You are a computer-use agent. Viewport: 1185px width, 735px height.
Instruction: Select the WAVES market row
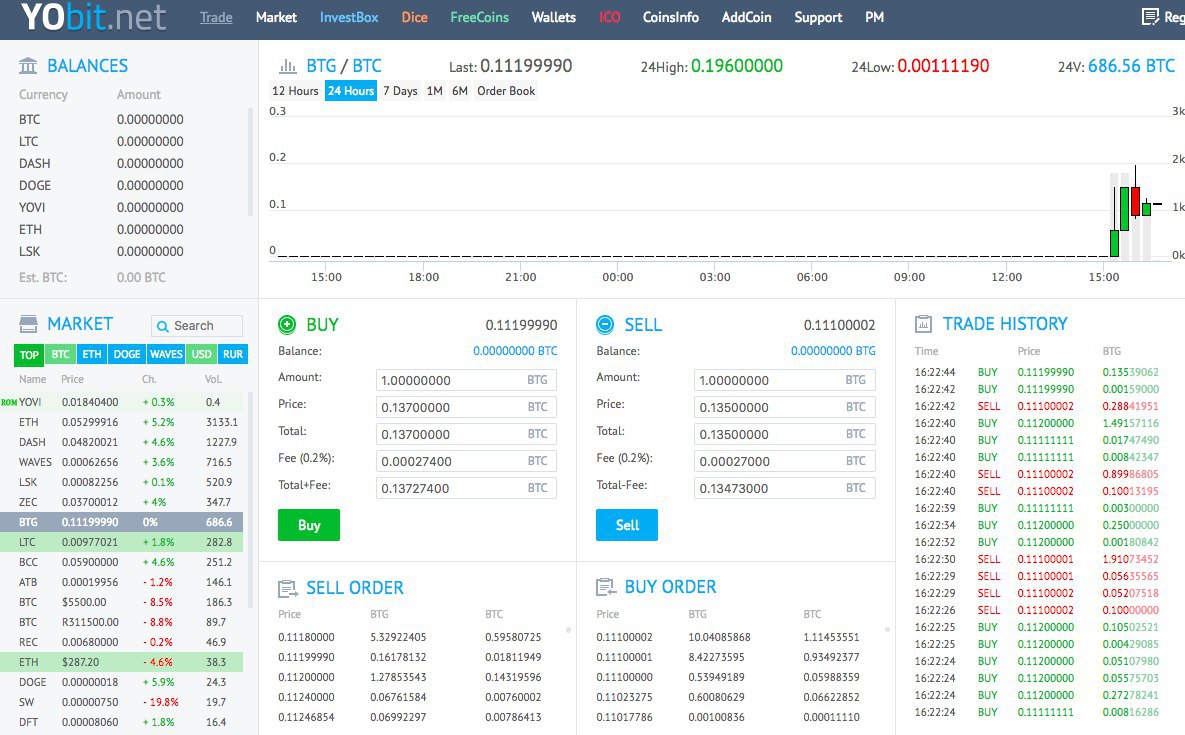[x=122, y=462]
